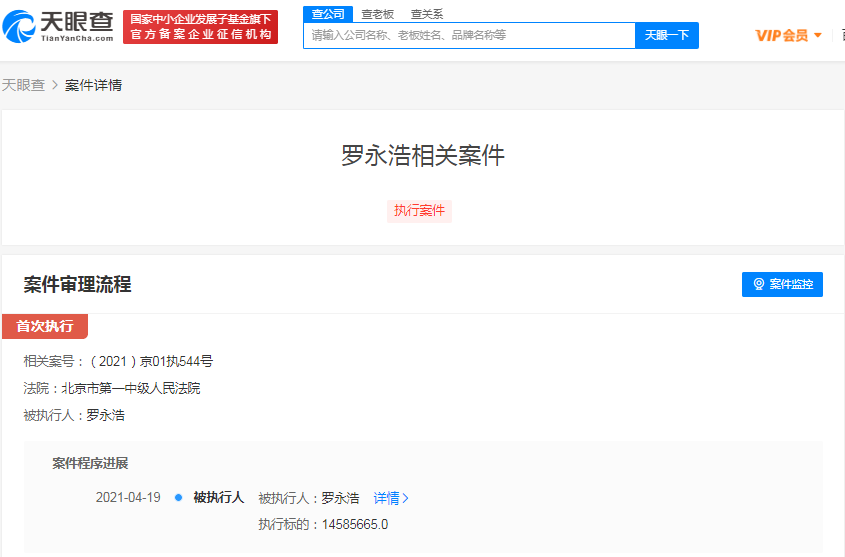Open the VIP会员 dropdown menu
The height and width of the screenshot is (557, 845).
tap(788, 36)
